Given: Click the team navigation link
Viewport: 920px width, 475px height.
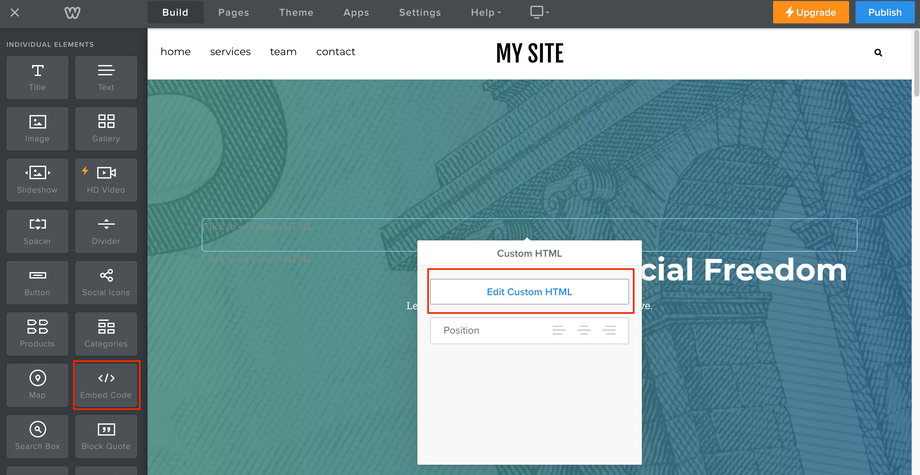Looking at the screenshot, I should pyautogui.click(x=283, y=52).
